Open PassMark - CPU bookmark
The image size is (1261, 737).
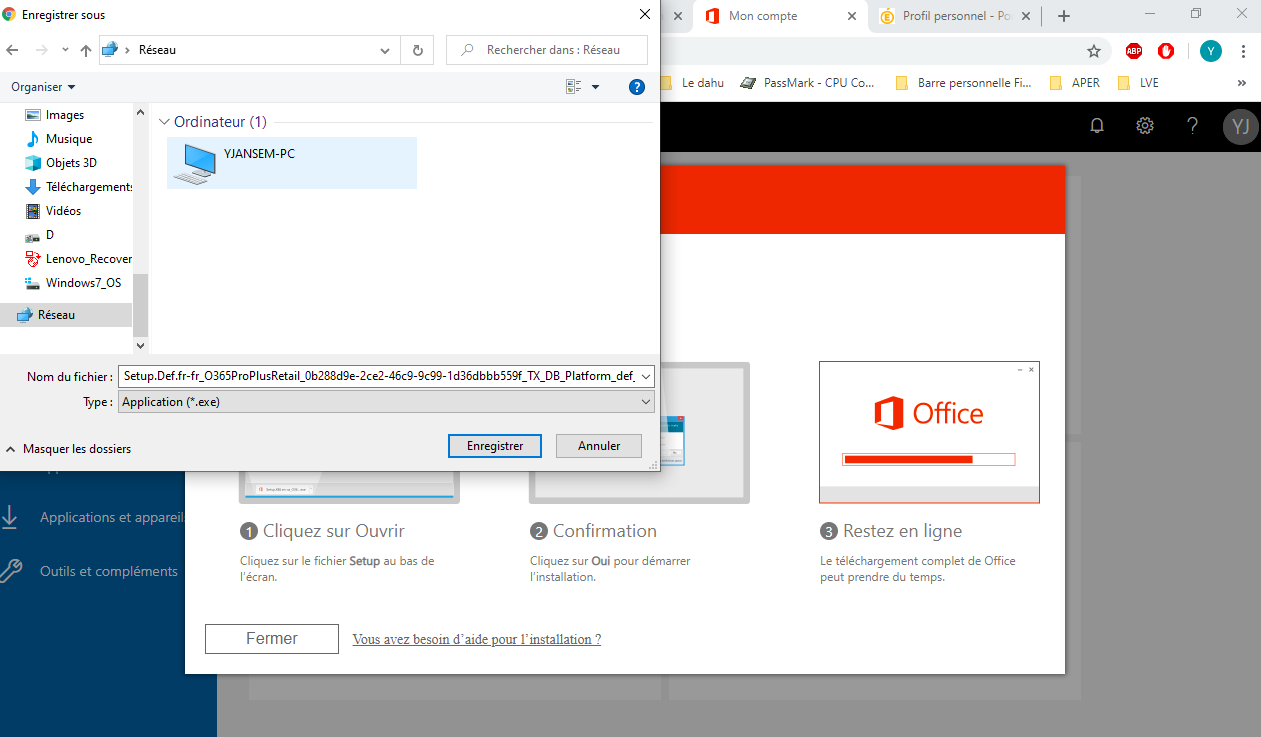click(x=808, y=83)
